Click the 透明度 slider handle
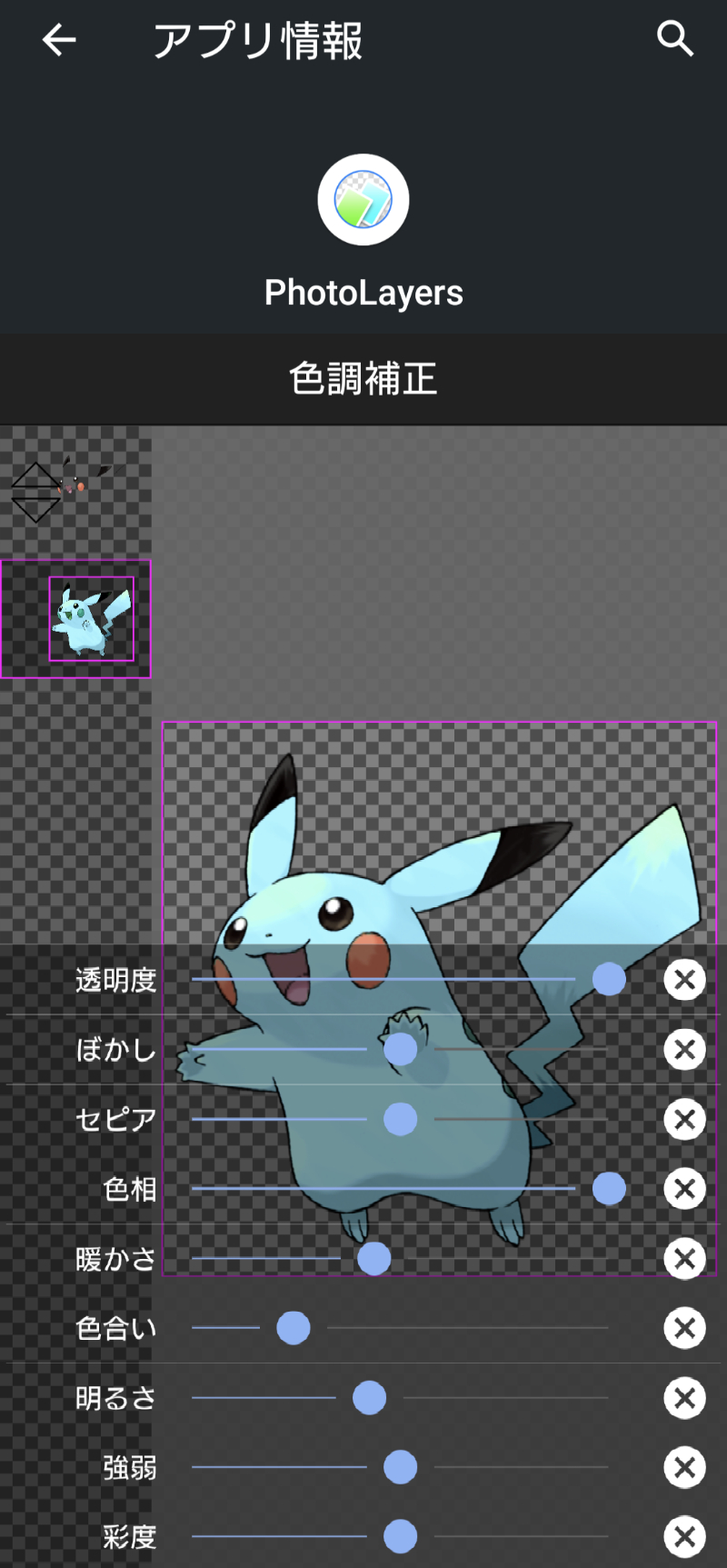The width and height of the screenshot is (727, 1568). (609, 979)
